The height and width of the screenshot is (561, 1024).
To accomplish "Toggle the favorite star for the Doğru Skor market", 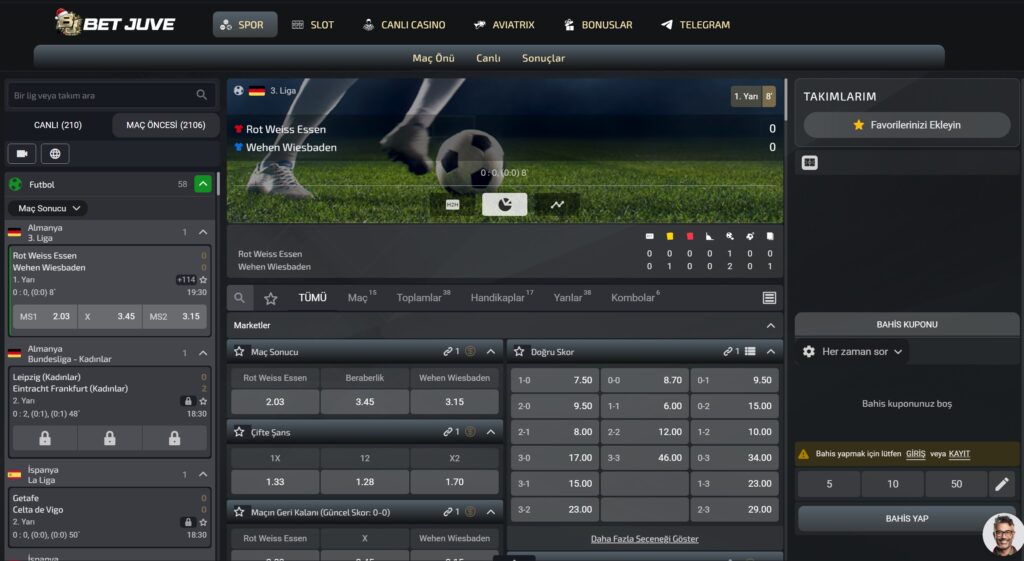I will coord(519,351).
